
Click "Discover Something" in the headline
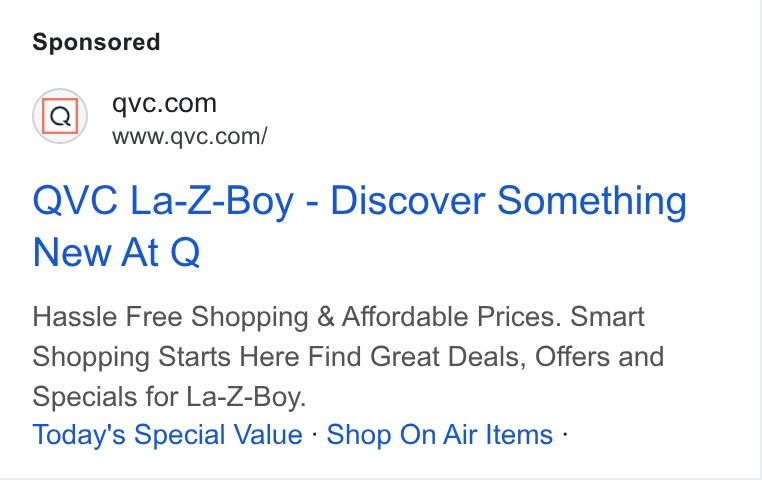coord(509,200)
